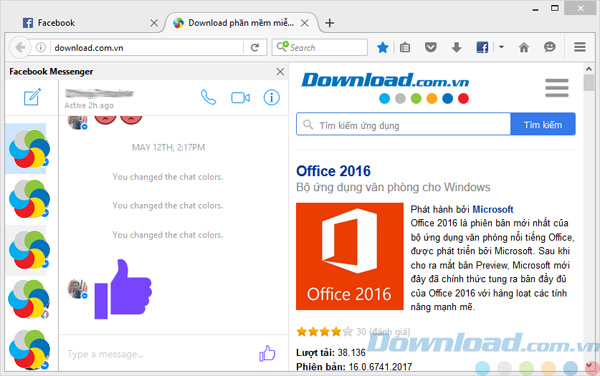Viewport: 600px width, 376px height.
Task: Select the fourth contact in Messenger list
Action: point(29,299)
